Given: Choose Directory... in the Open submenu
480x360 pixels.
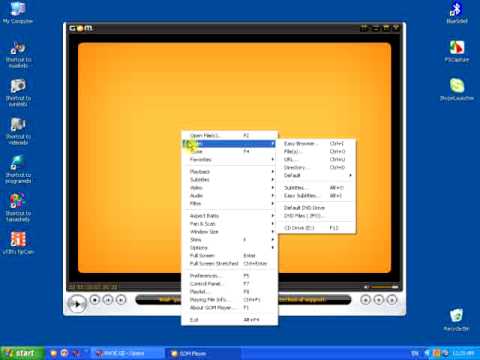Looking at the screenshot, I should point(317,167).
